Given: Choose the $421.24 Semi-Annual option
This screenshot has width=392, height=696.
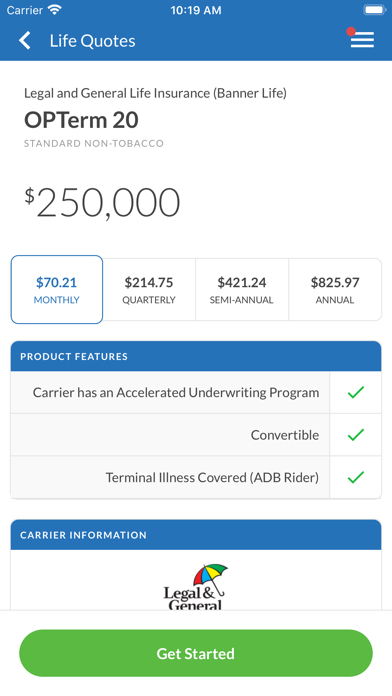Looking at the screenshot, I should pos(242,289).
